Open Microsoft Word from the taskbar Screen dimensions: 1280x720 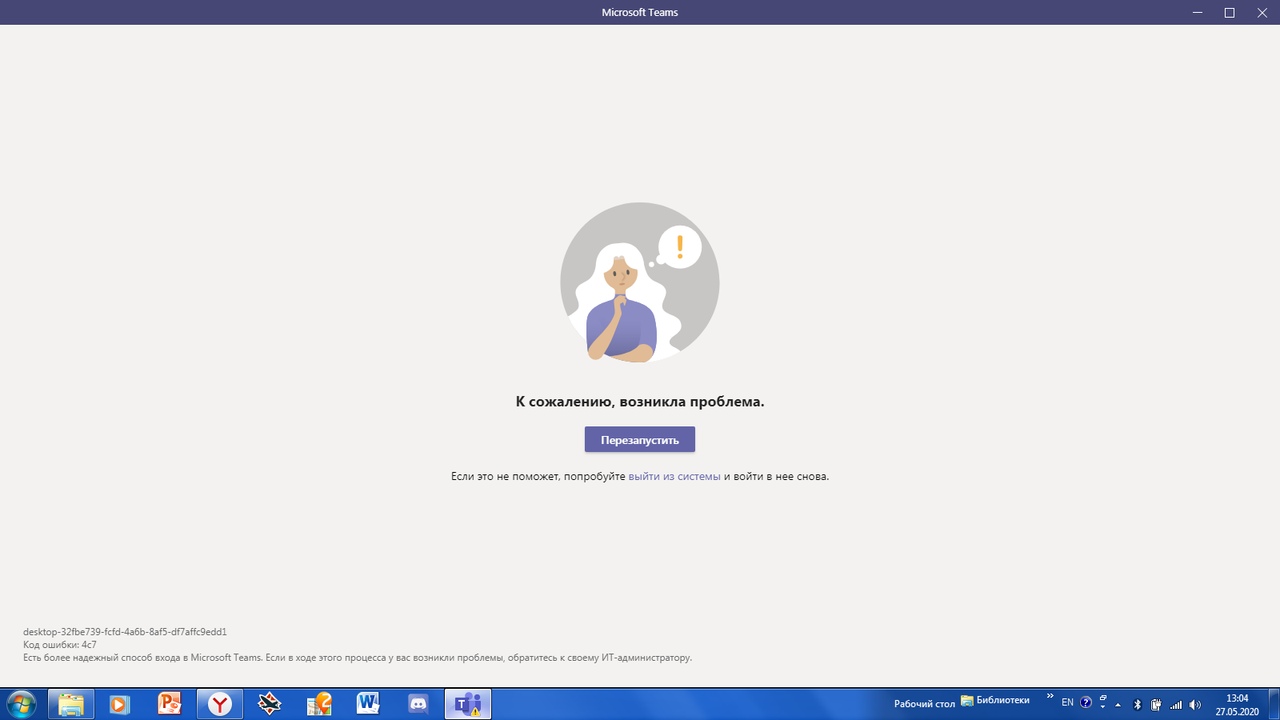(368, 704)
